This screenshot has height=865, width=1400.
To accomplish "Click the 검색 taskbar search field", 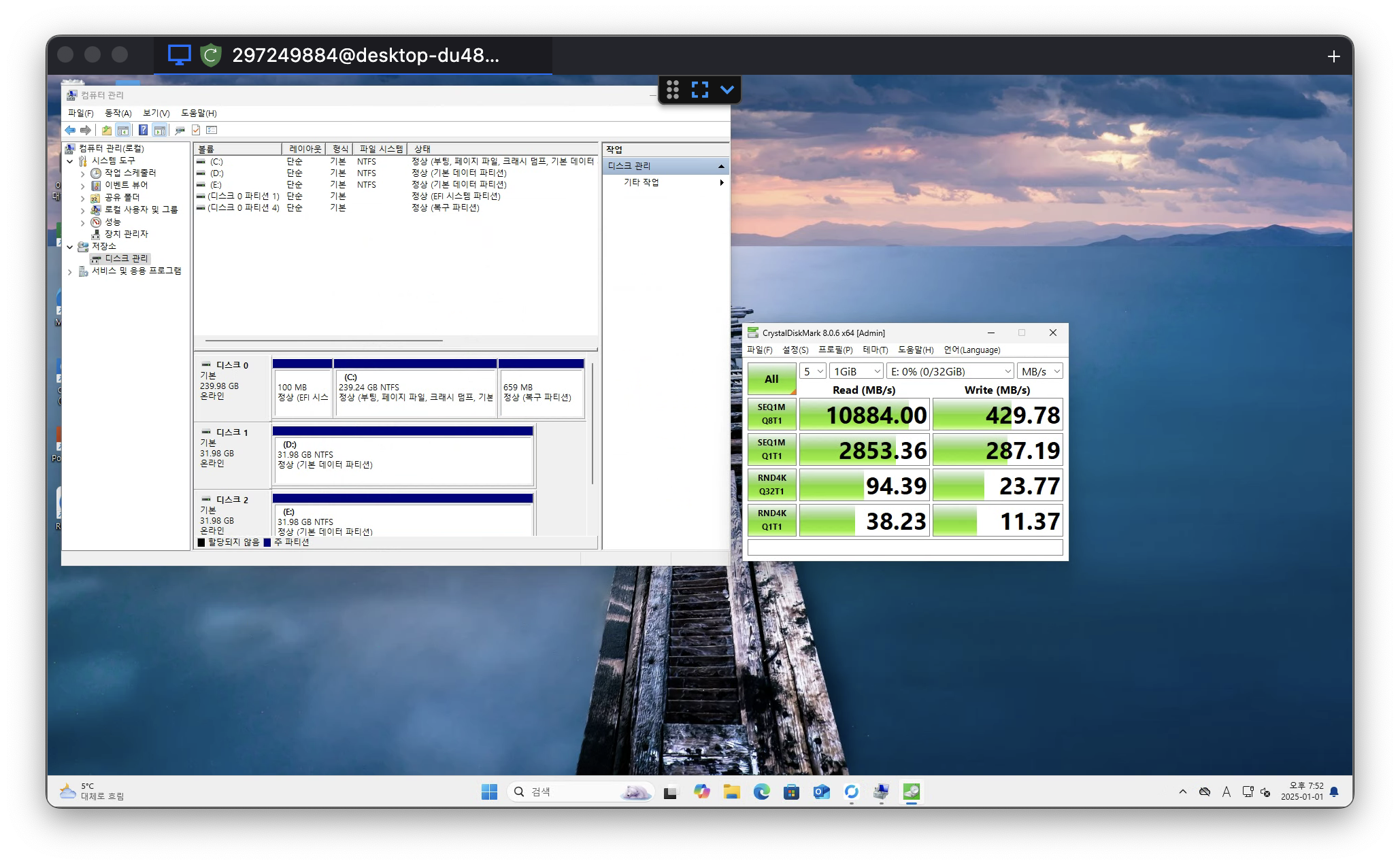I will pyautogui.click(x=571, y=792).
